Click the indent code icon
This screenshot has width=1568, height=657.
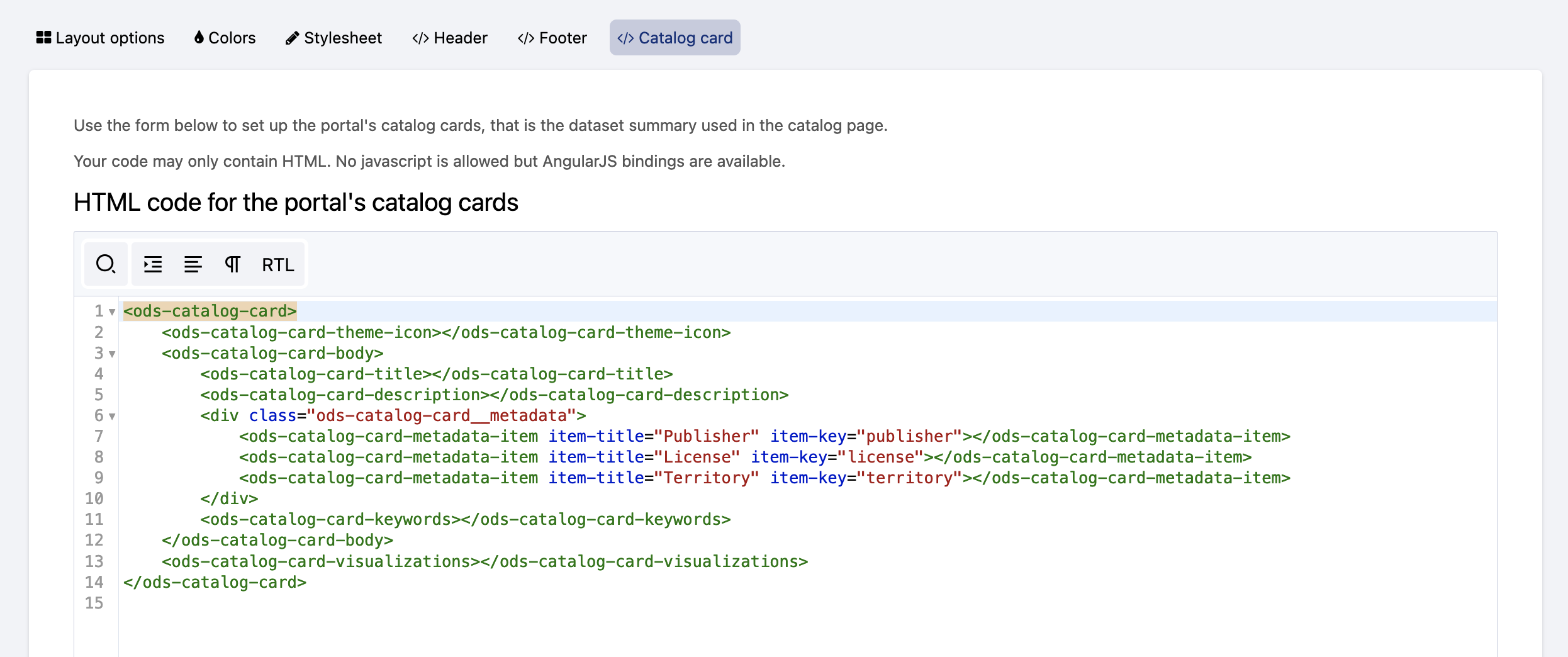click(x=153, y=264)
